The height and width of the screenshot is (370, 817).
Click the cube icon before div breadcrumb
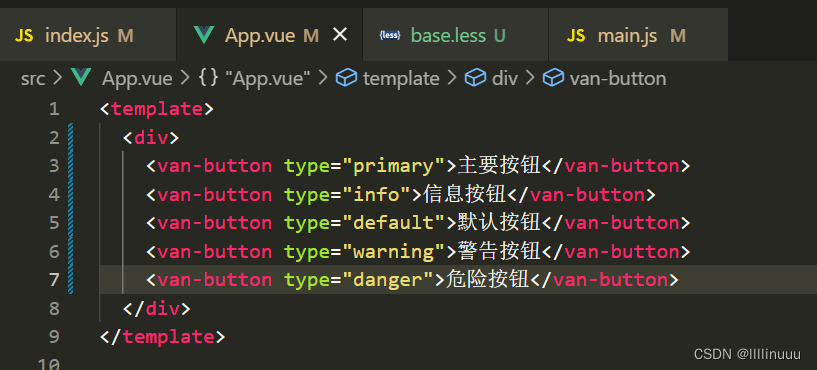coord(475,78)
